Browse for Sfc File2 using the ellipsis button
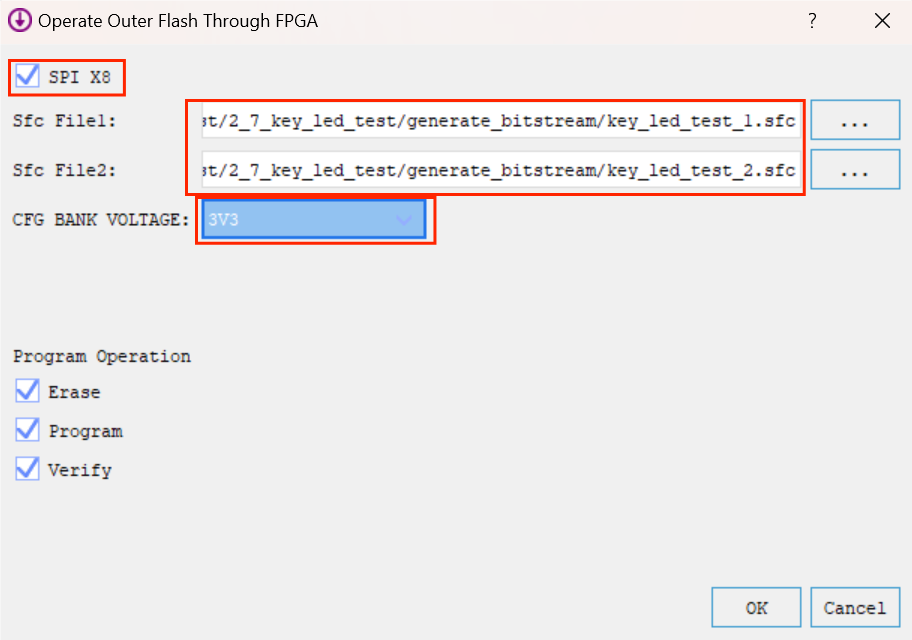Screen dimensions: 912x640 click(855, 170)
